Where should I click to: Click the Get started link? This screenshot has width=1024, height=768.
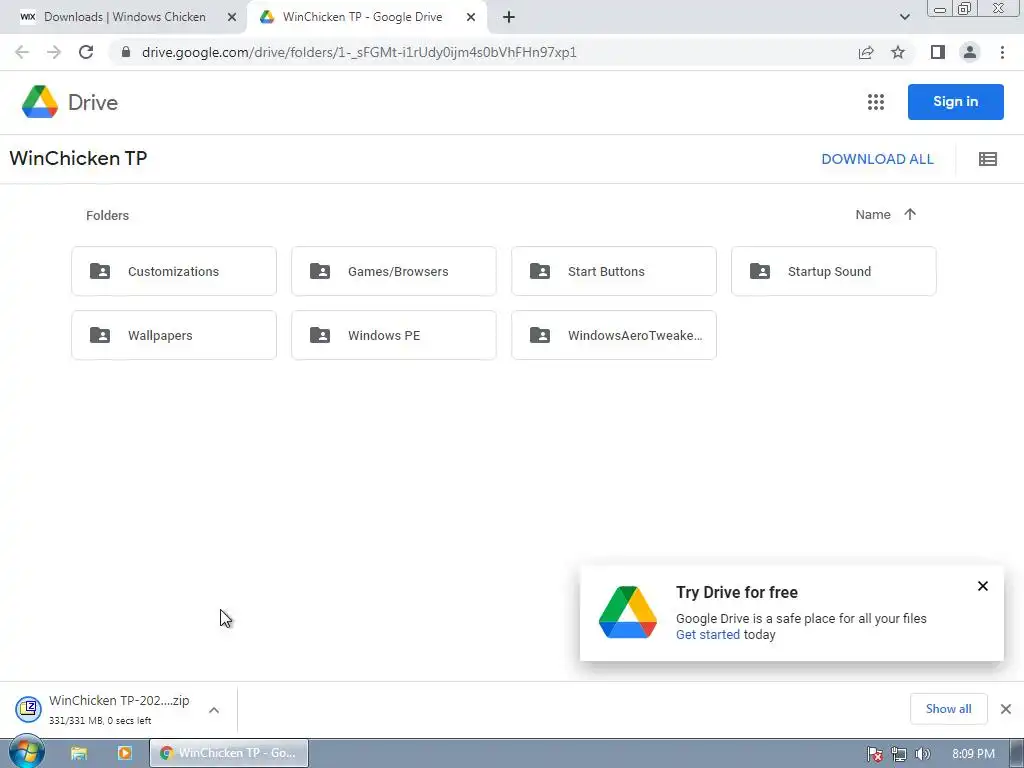point(708,635)
